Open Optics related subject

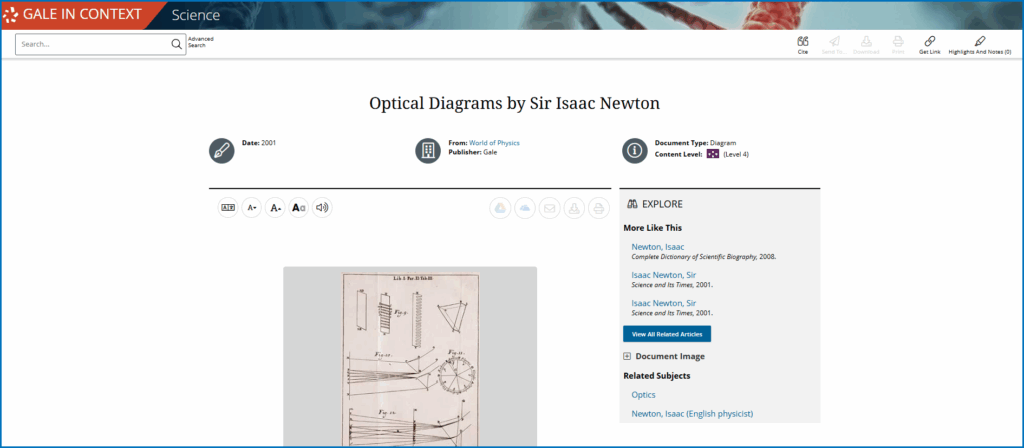point(643,395)
